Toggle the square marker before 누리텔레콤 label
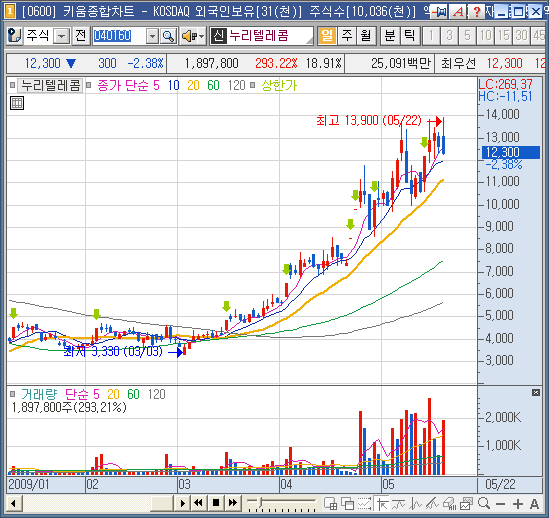 13,85
